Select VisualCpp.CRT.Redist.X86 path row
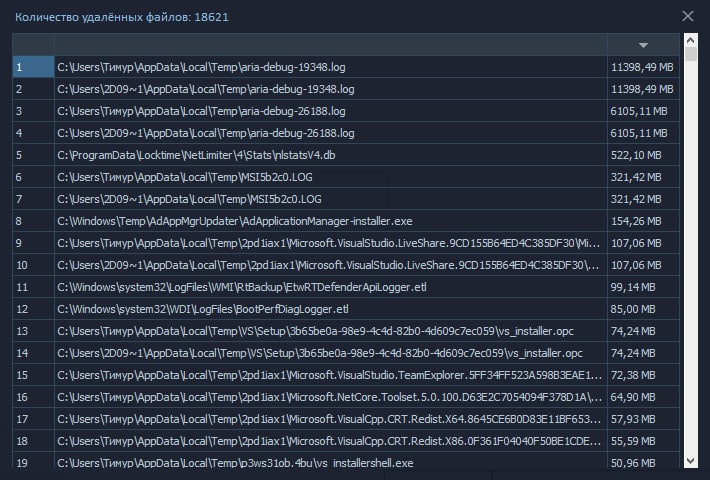The height and width of the screenshot is (480, 710). 331,441
